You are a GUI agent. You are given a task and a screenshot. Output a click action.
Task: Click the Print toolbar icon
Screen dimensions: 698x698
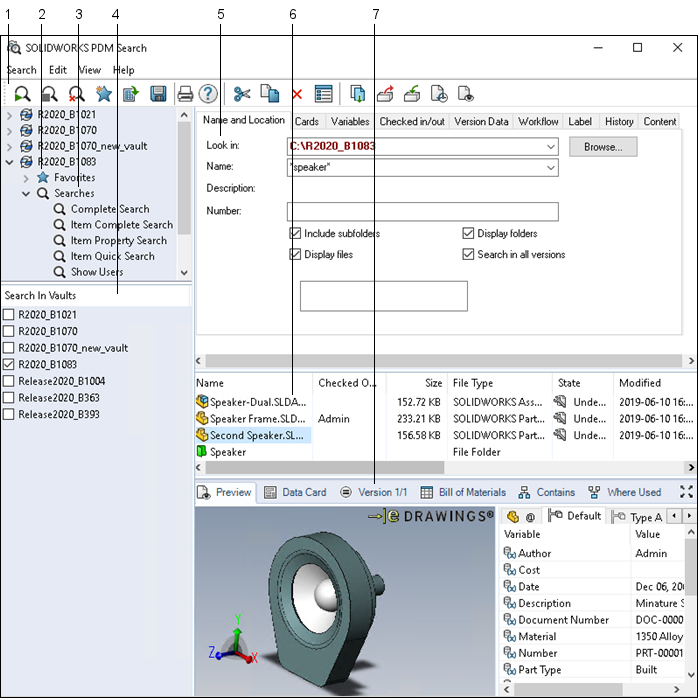[185, 94]
